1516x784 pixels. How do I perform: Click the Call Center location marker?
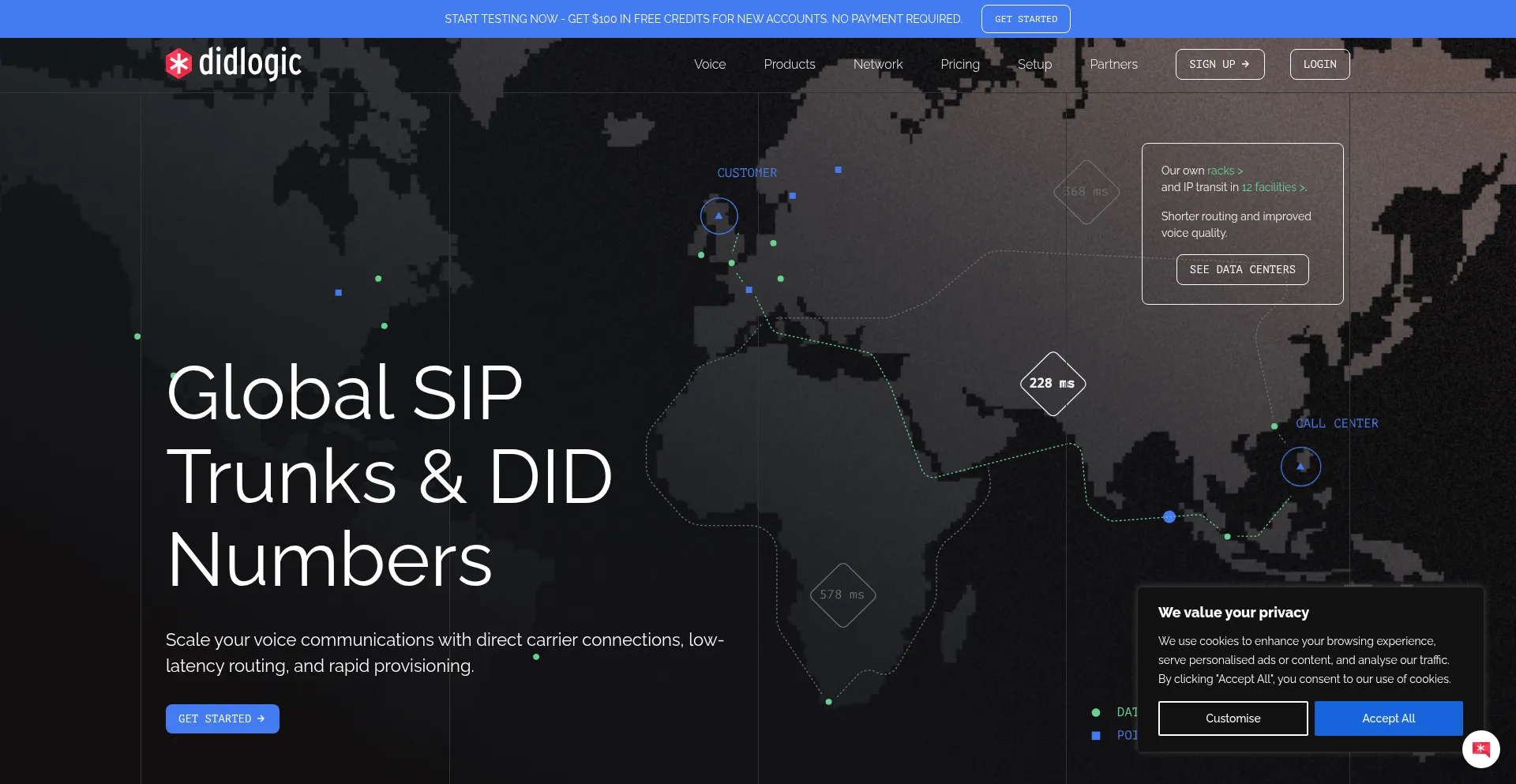click(1300, 467)
